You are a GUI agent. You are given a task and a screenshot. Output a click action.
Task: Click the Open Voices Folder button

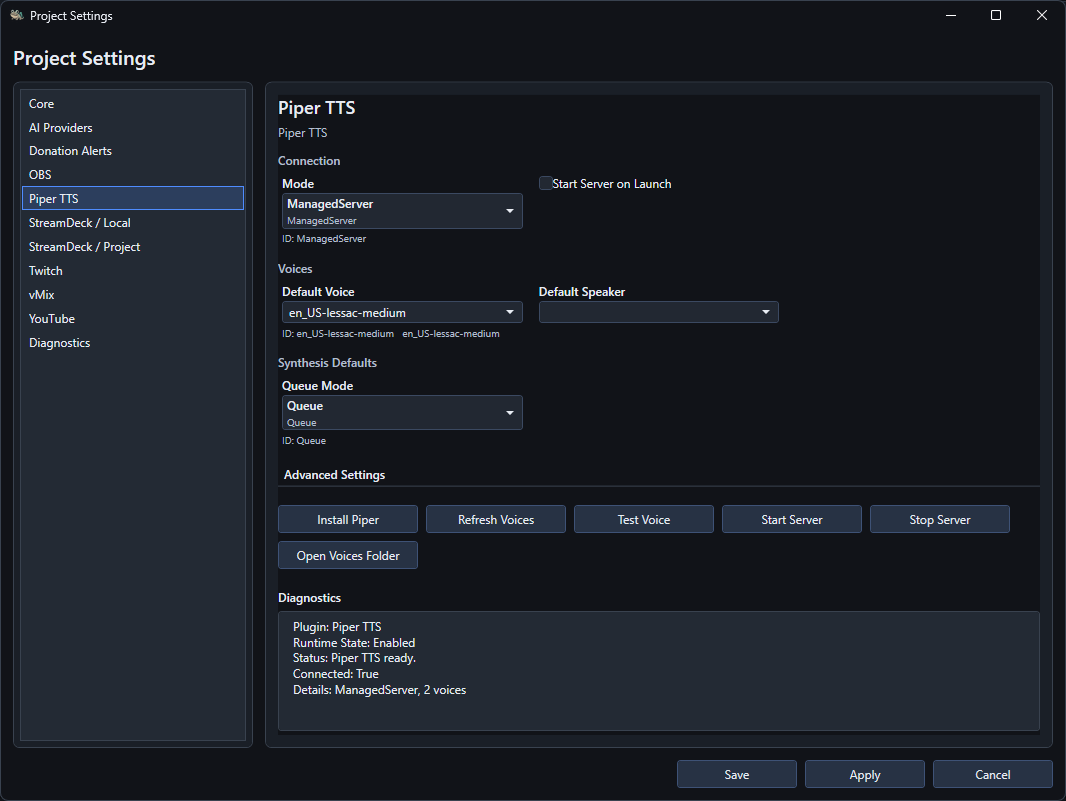(347, 556)
